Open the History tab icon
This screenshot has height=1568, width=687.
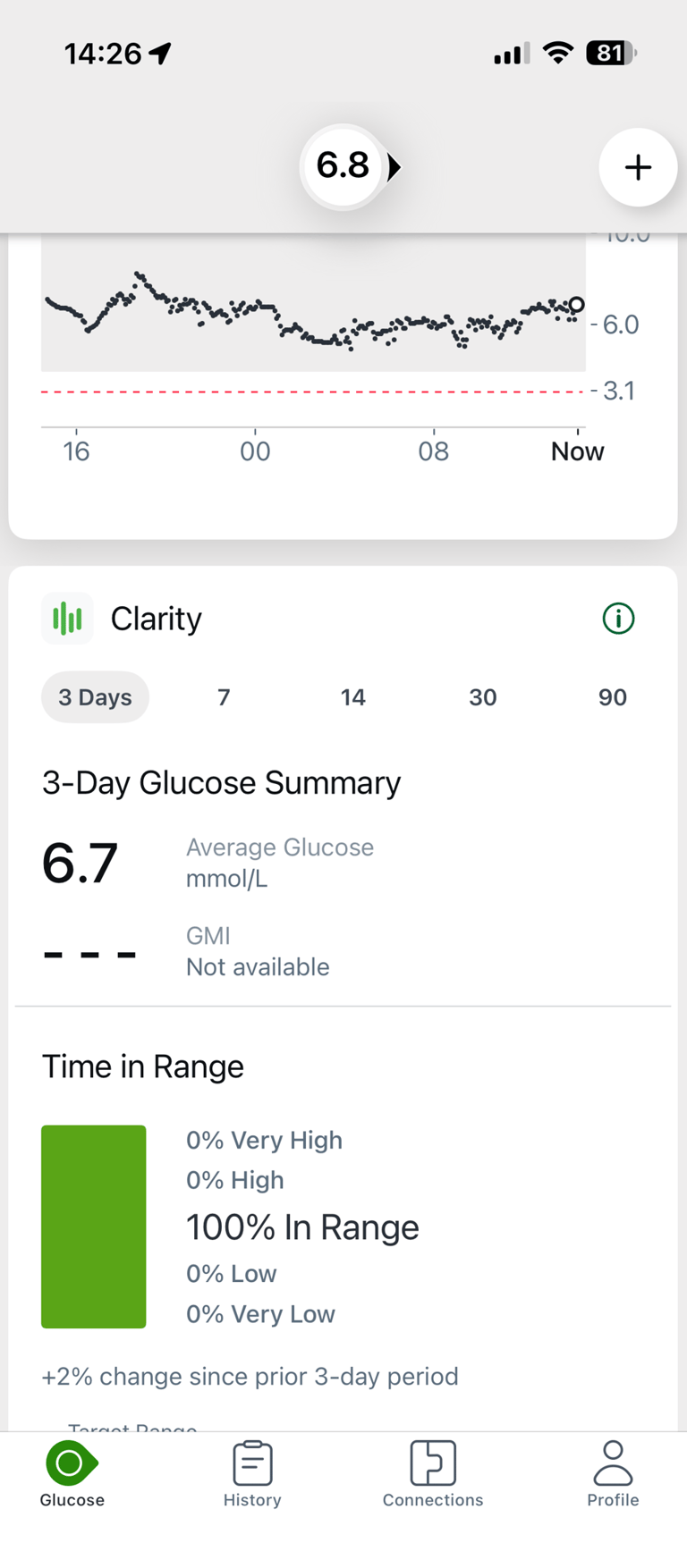click(252, 1464)
